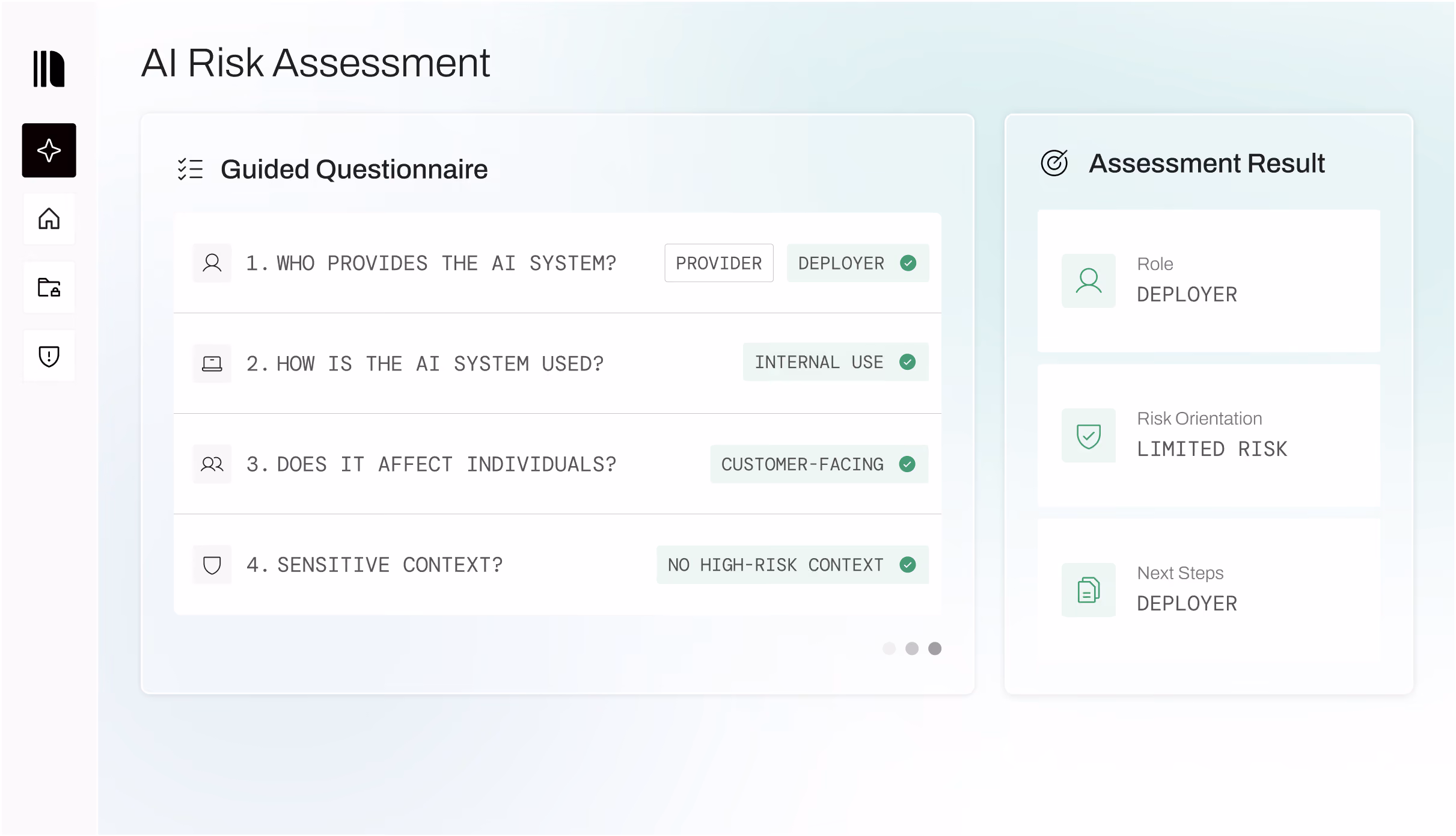Open the AI sparkle assessment sidebar item

(49, 150)
